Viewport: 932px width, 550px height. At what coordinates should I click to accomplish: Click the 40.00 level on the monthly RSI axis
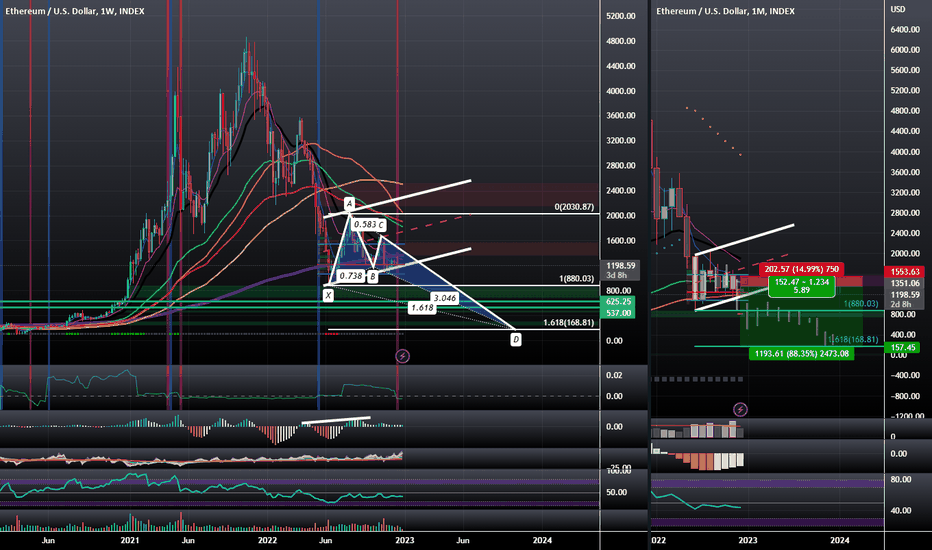point(899,510)
